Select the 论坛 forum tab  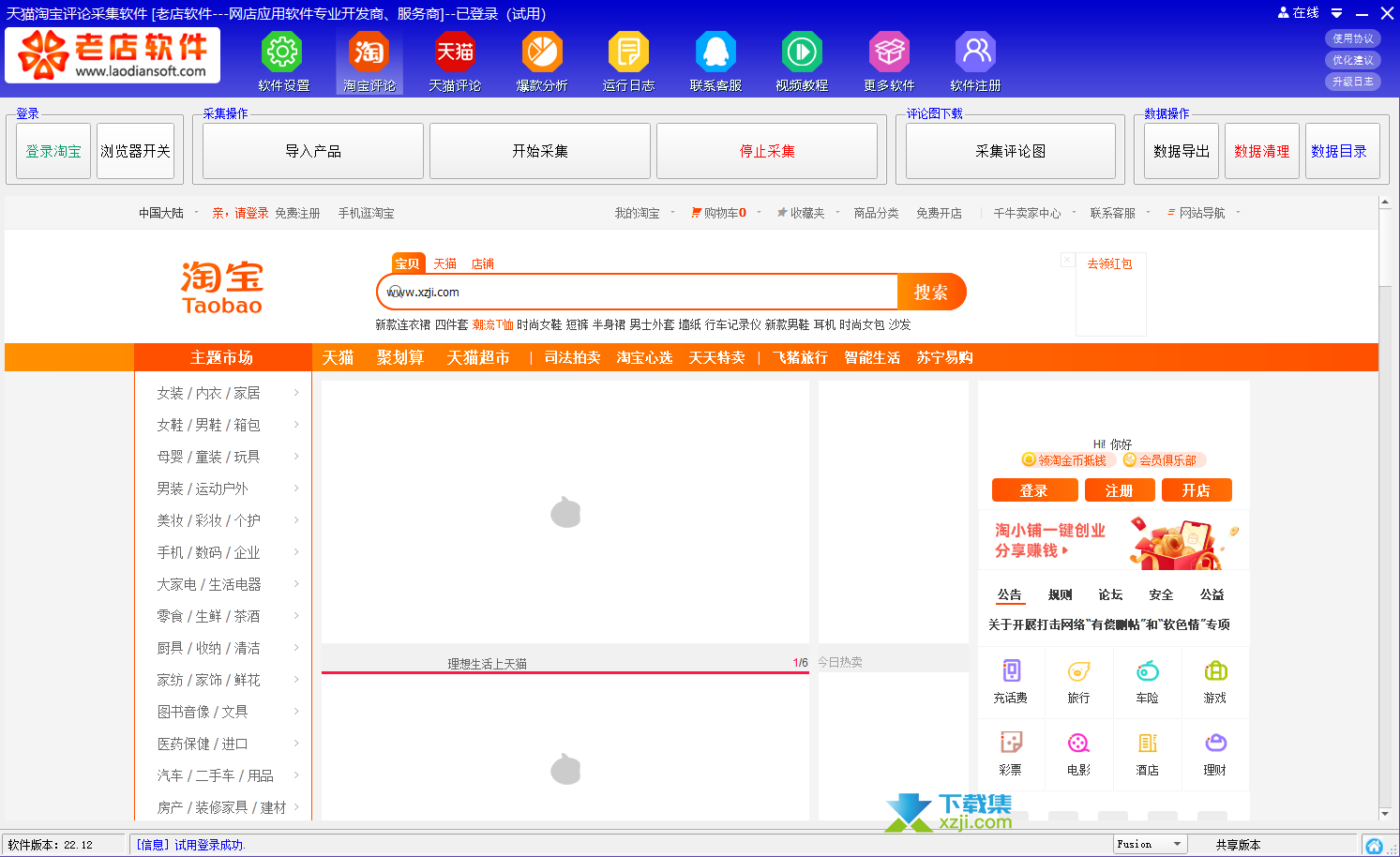(x=1110, y=594)
